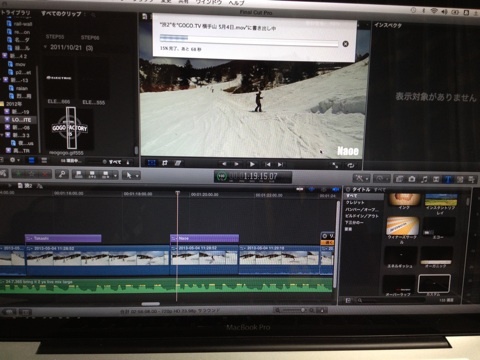Screen dimensions: 480x360
Task: Choose the selected カスタム title thumbnail
Action: click(434, 283)
